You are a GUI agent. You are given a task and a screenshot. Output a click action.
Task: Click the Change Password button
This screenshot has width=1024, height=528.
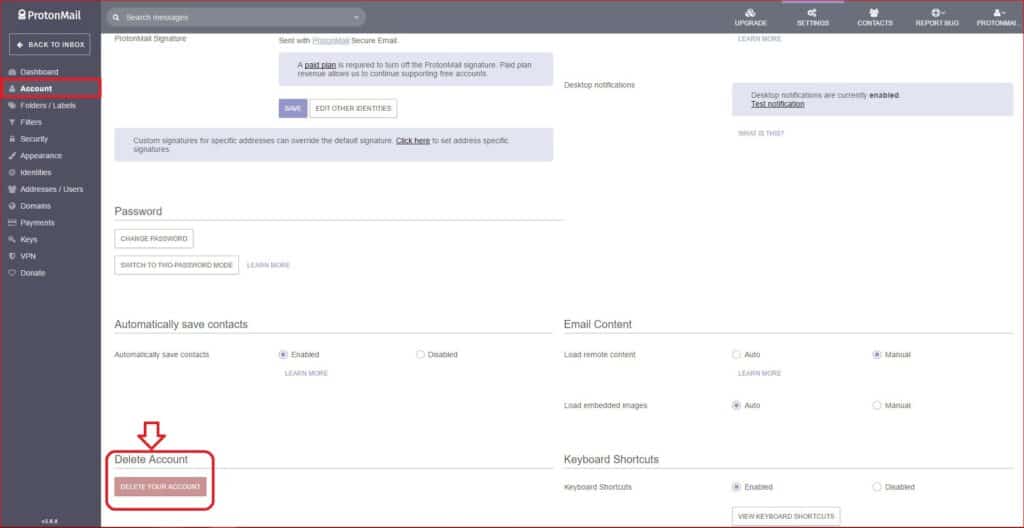coord(154,239)
